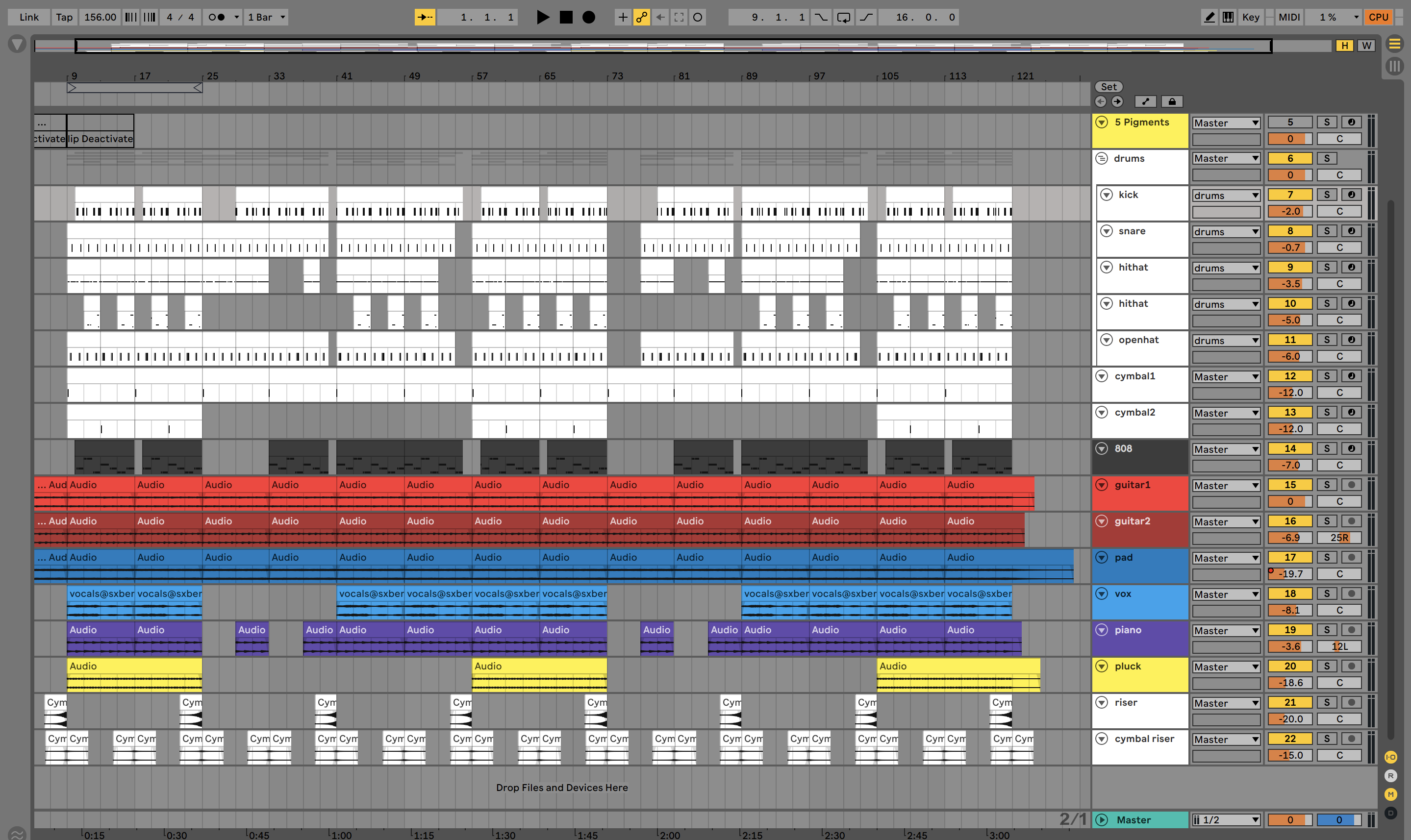Click the Lock Envelopes padlock icon

tap(1172, 101)
